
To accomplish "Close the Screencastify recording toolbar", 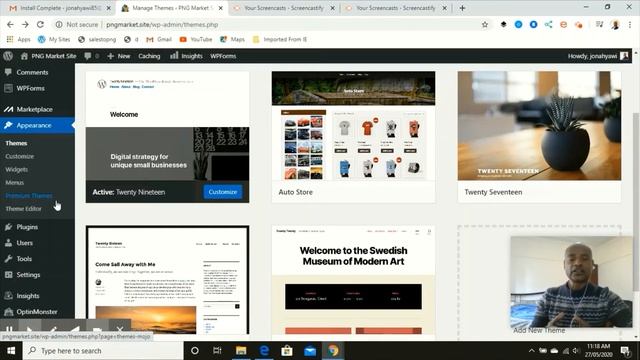I will pos(120,329).
